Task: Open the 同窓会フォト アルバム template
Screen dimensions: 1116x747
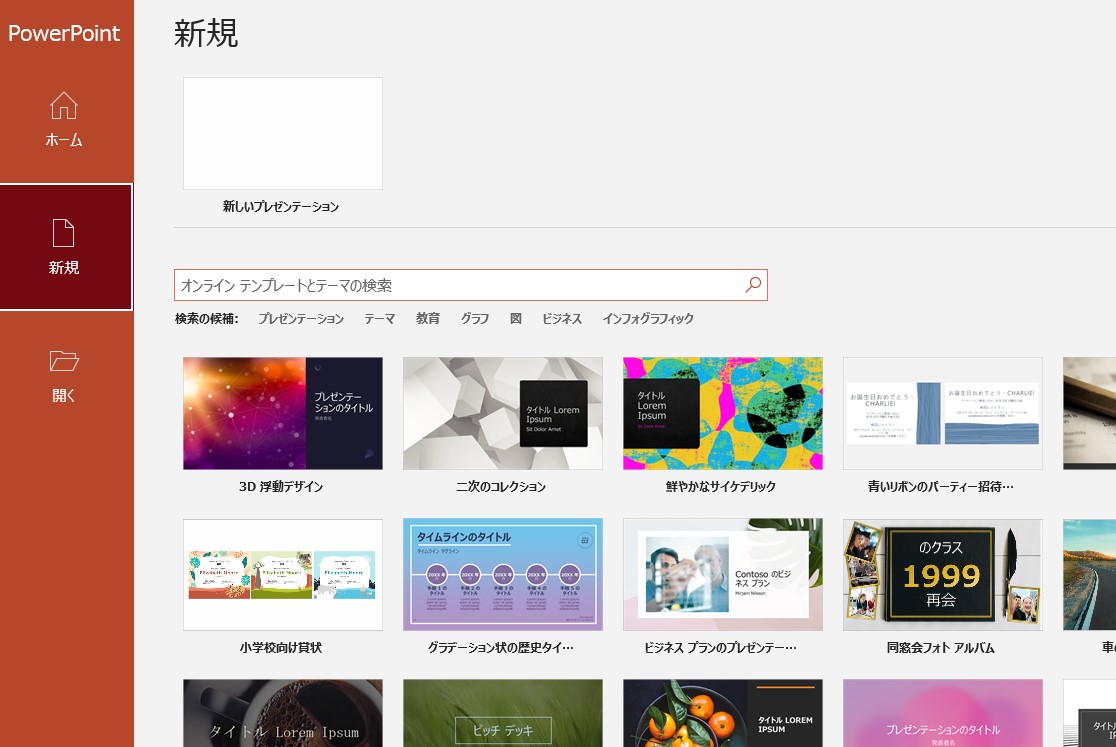Action: pyautogui.click(x=942, y=575)
